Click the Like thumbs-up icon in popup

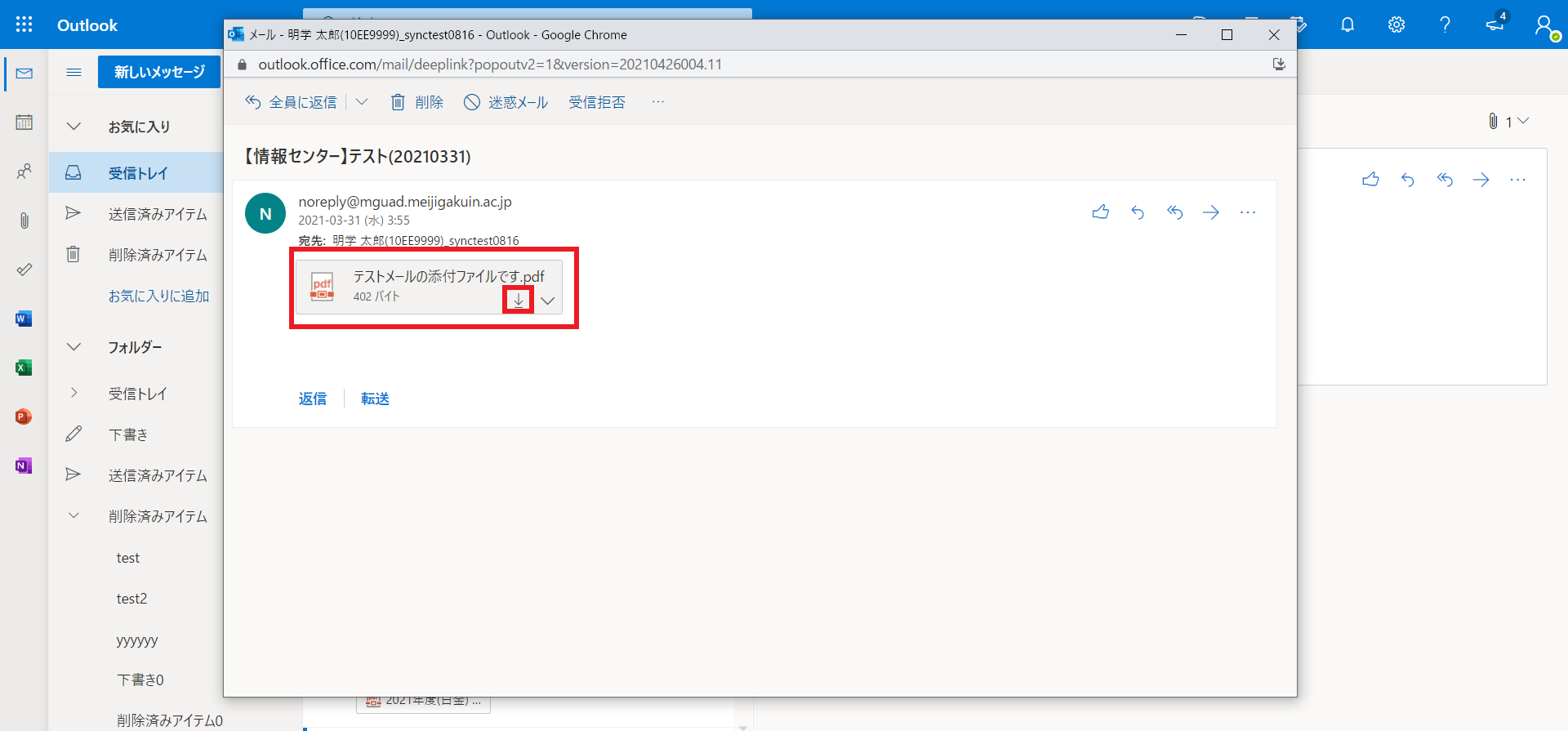[1101, 212]
